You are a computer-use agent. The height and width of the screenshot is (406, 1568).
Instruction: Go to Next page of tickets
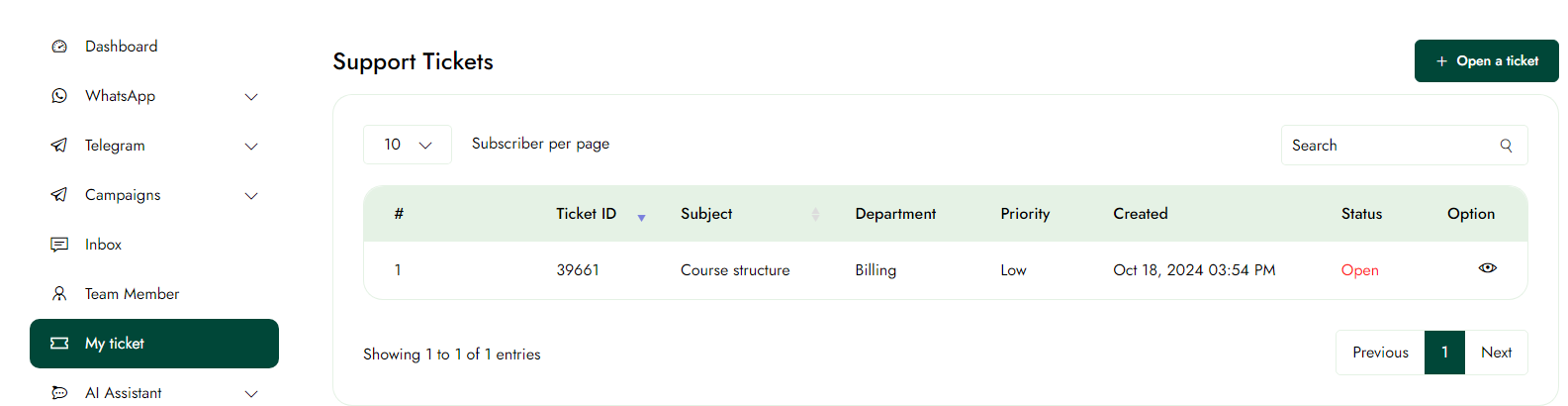coord(1496,353)
